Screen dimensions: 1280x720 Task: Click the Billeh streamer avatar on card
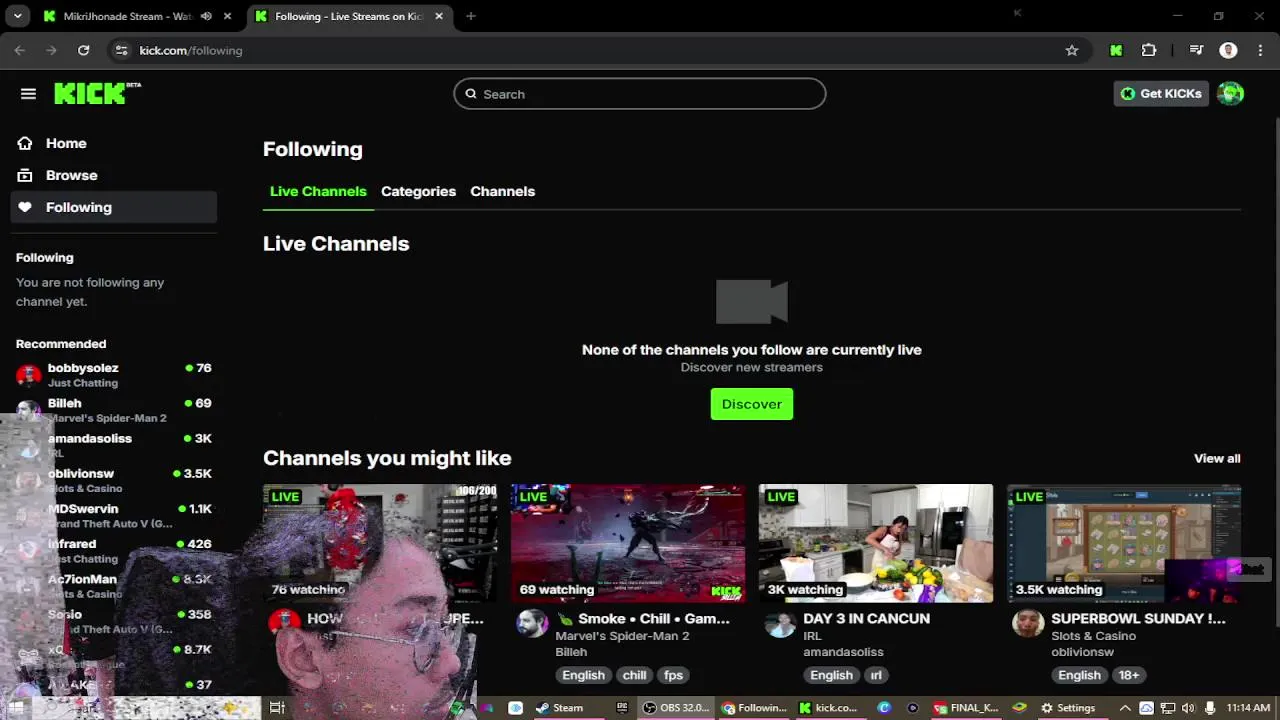click(532, 624)
